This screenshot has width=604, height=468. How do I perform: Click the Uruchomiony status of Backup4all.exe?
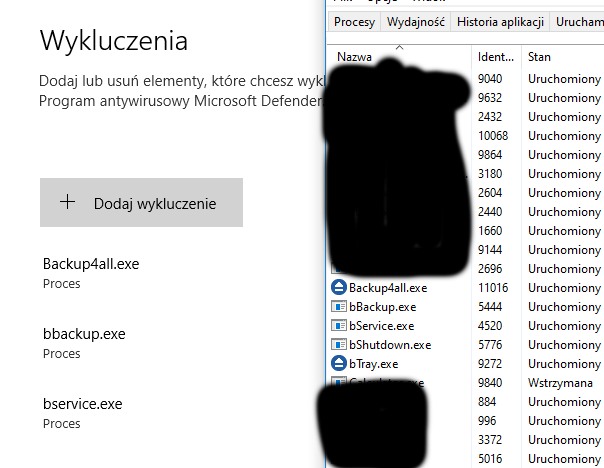[x=564, y=288]
